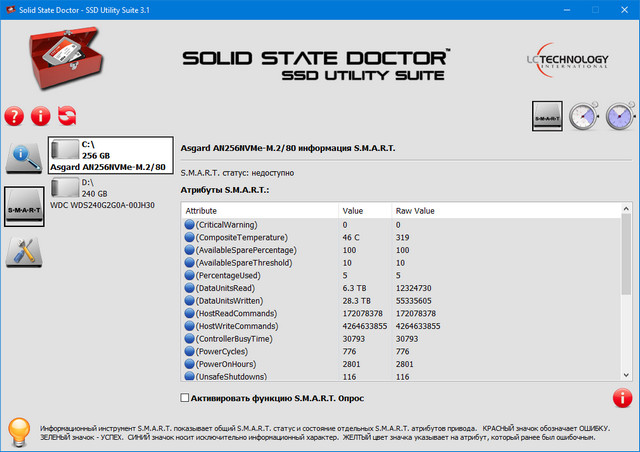Open the red info icon near help
Viewport: 640px width, 452px height.
pos(41,116)
